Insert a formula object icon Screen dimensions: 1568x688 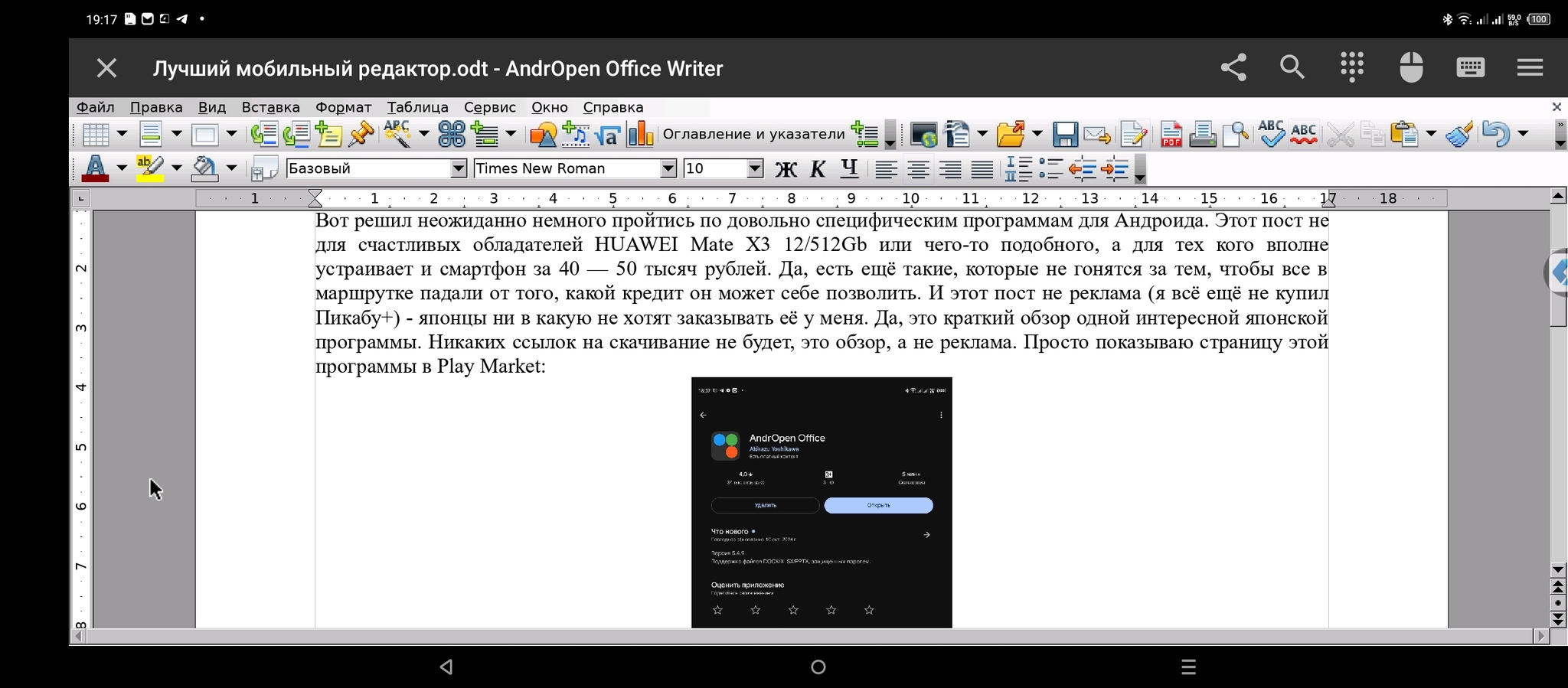pos(608,135)
